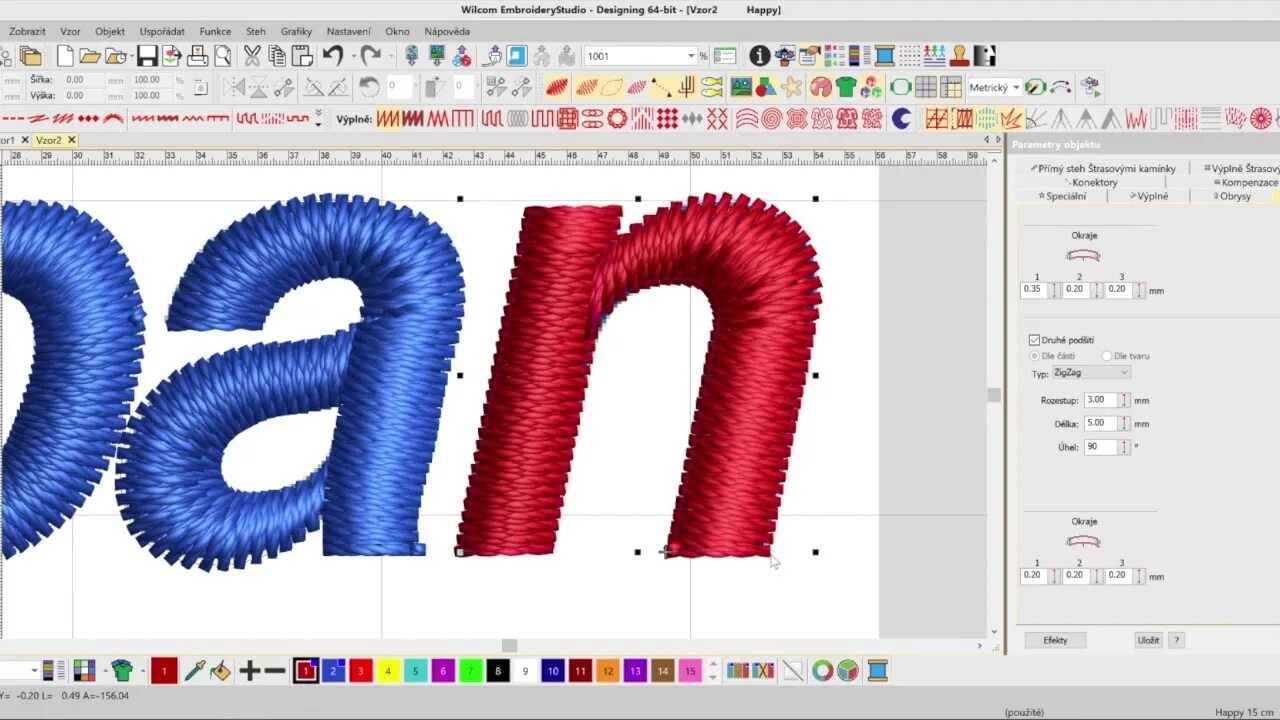Select the Dle části radio button
The height and width of the screenshot is (720, 1280).
[1034, 356]
